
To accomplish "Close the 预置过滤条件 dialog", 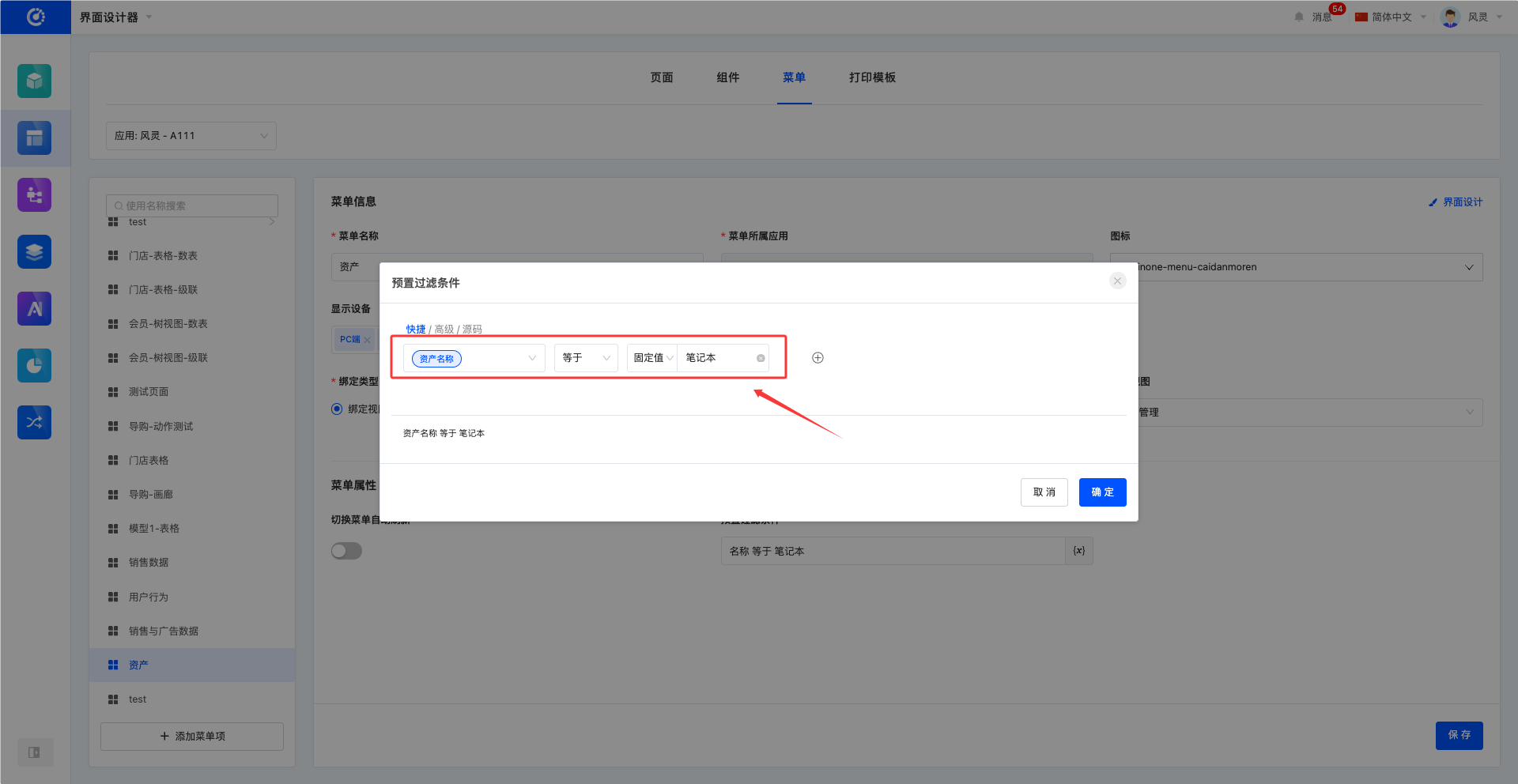I will 1117,281.
